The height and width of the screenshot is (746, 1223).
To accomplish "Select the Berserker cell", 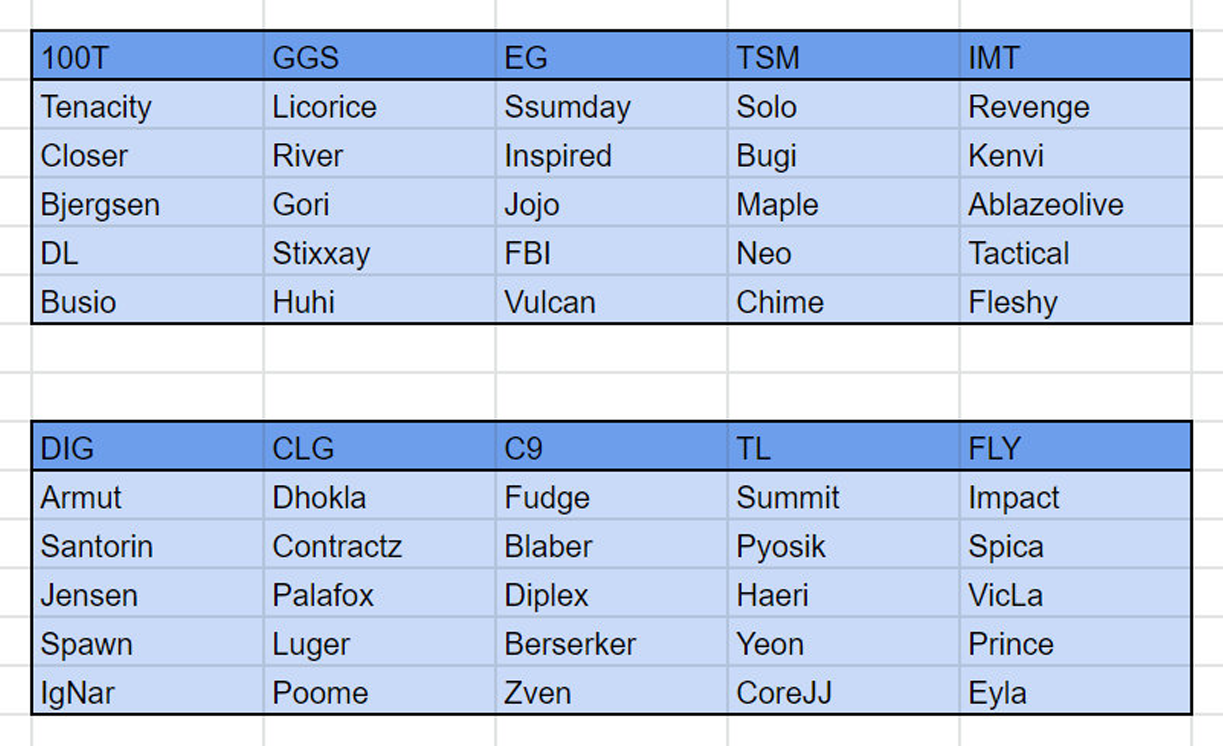I will pos(612,643).
